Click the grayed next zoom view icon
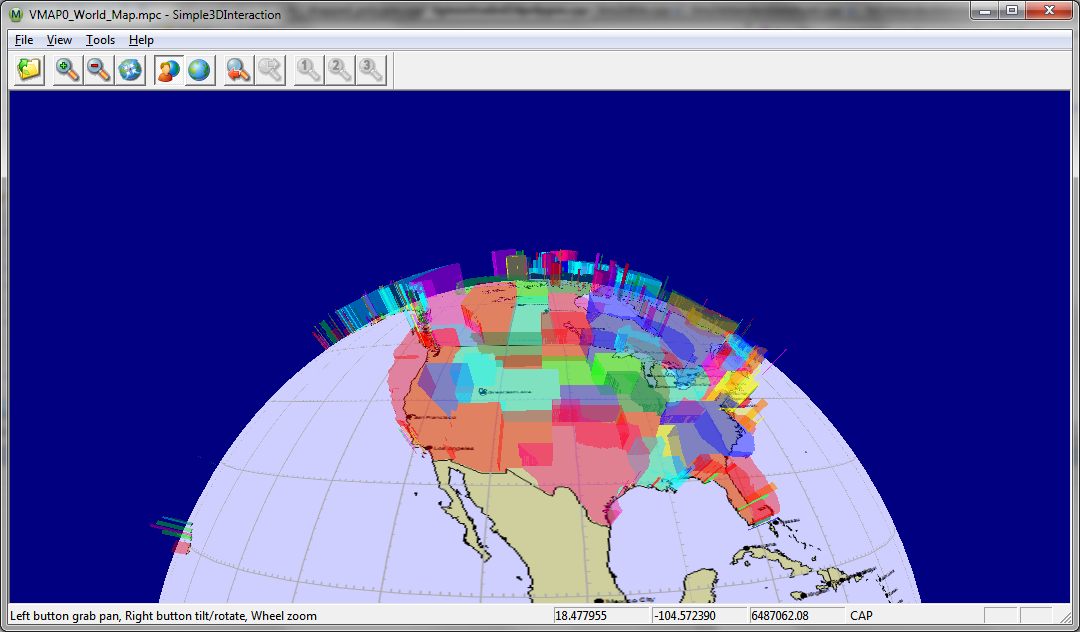The height and width of the screenshot is (632, 1080). 270,70
